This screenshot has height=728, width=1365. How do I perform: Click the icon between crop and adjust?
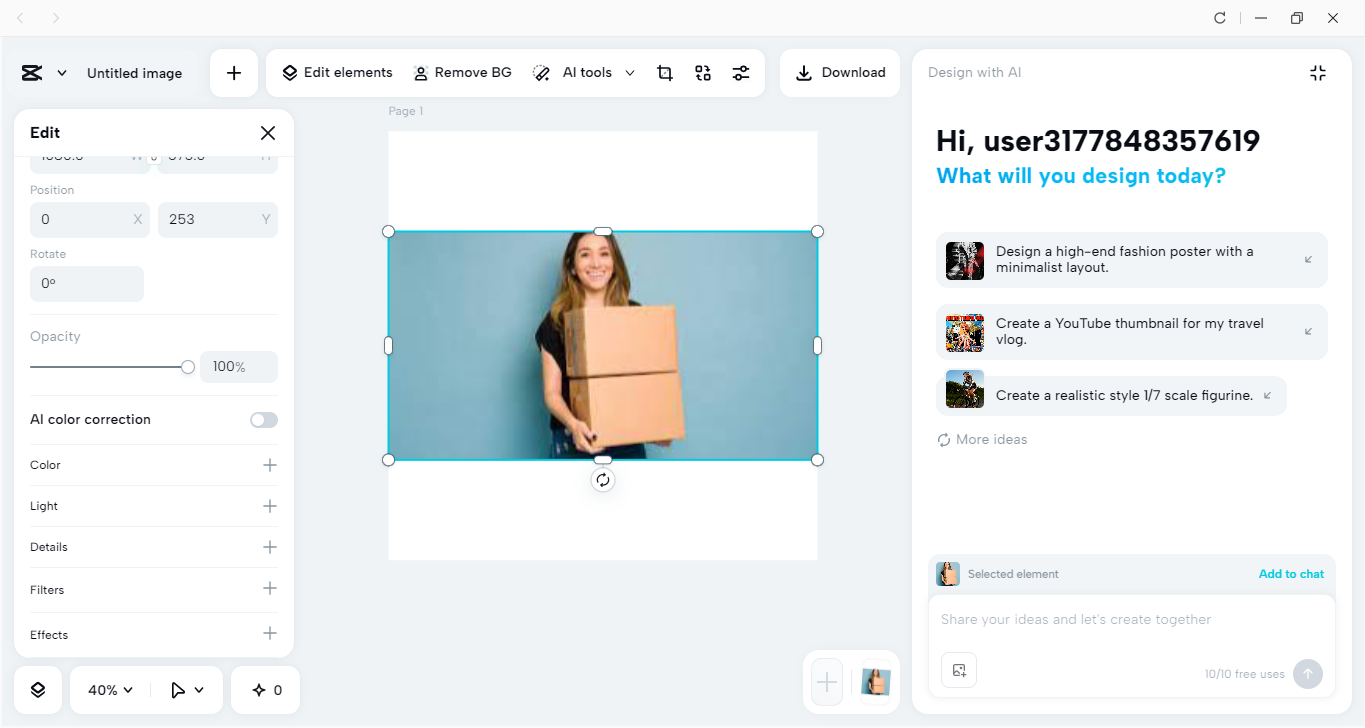pyautogui.click(x=703, y=73)
